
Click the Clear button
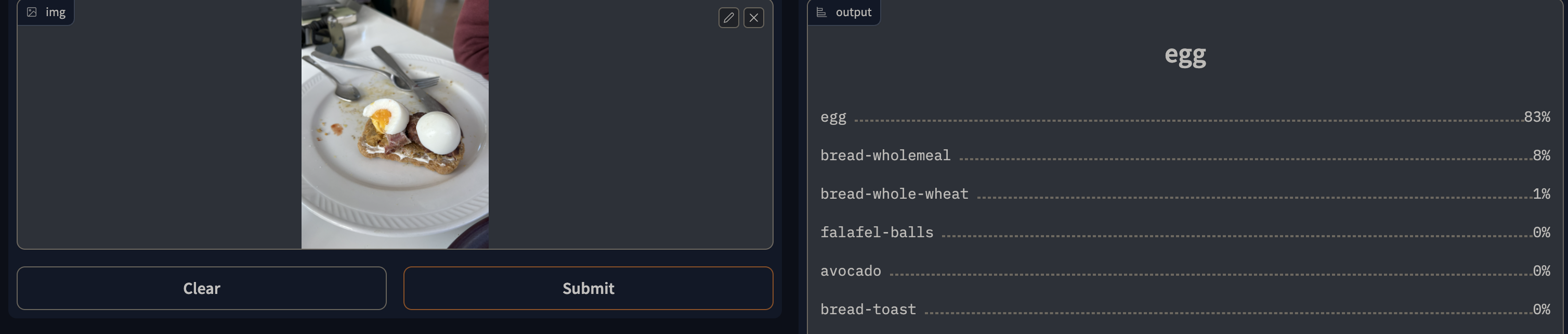[202, 288]
